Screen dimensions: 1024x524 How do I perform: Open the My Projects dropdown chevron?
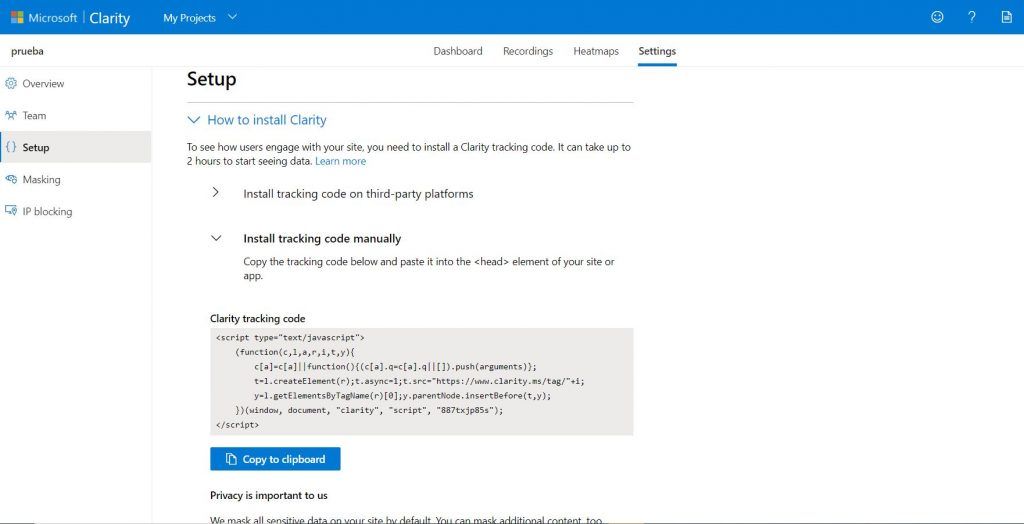[232, 18]
